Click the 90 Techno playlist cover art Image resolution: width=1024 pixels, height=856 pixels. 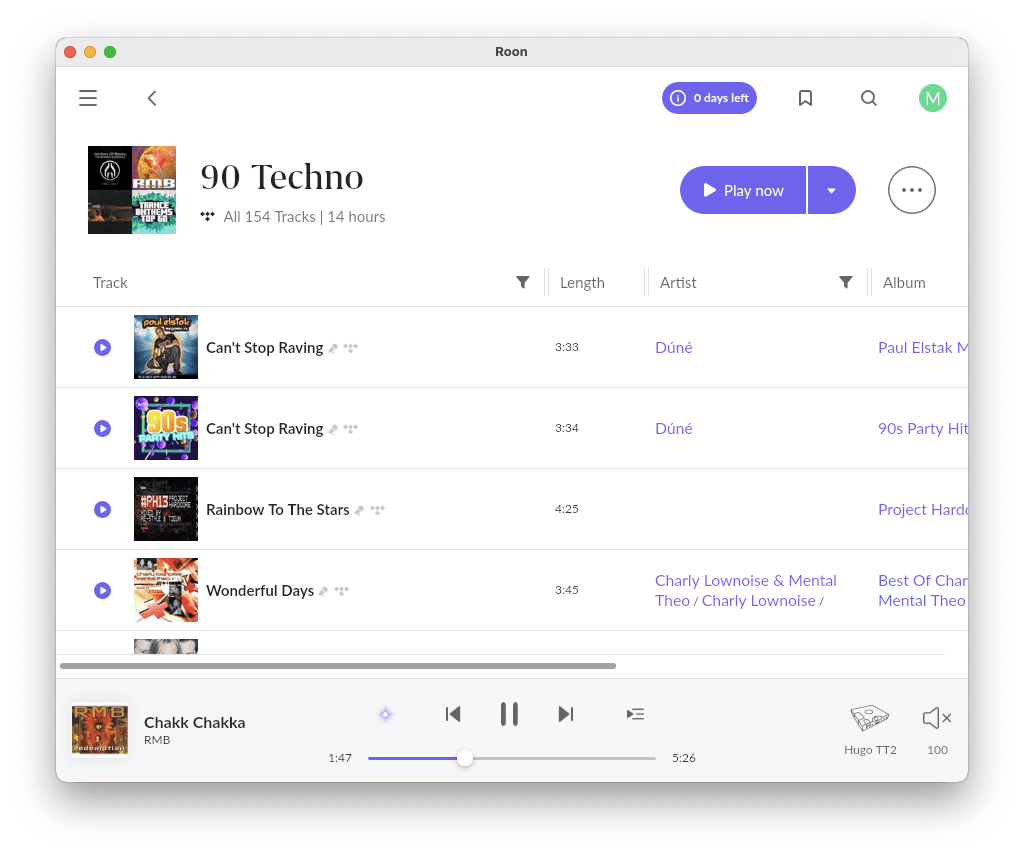click(x=132, y=190)
